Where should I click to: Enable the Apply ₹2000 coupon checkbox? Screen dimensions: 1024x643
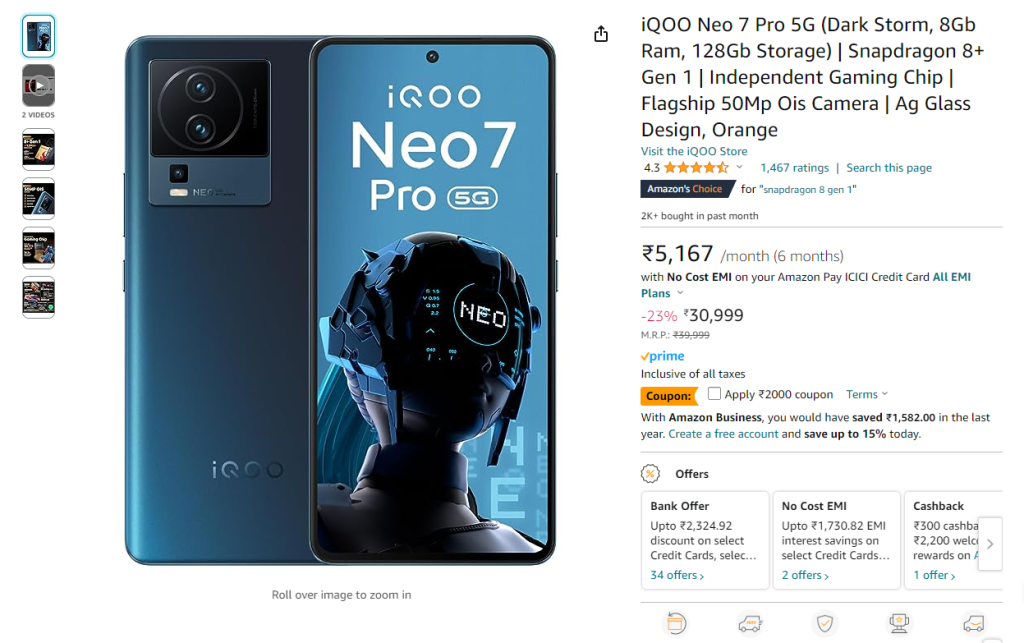point(715,394)
